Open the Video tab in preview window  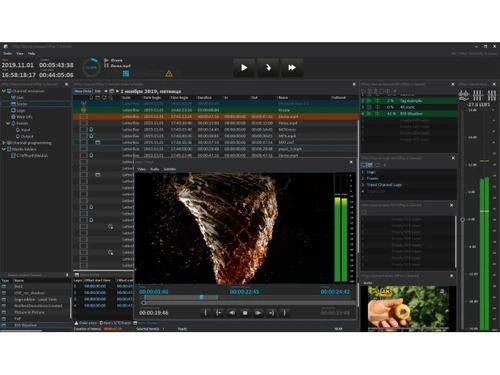pos(142,169)
